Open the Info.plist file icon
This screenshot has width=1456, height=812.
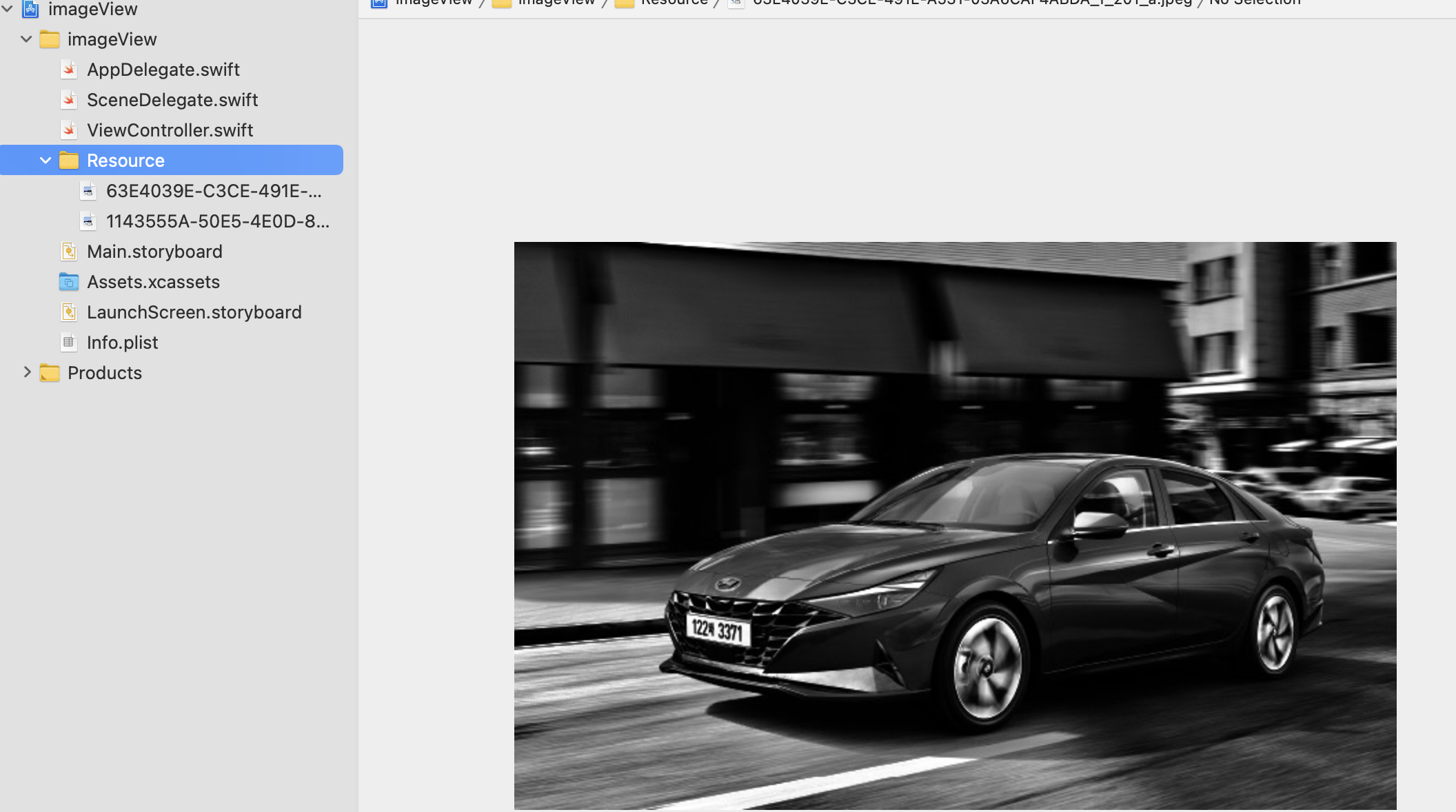(x=68, y=343)
